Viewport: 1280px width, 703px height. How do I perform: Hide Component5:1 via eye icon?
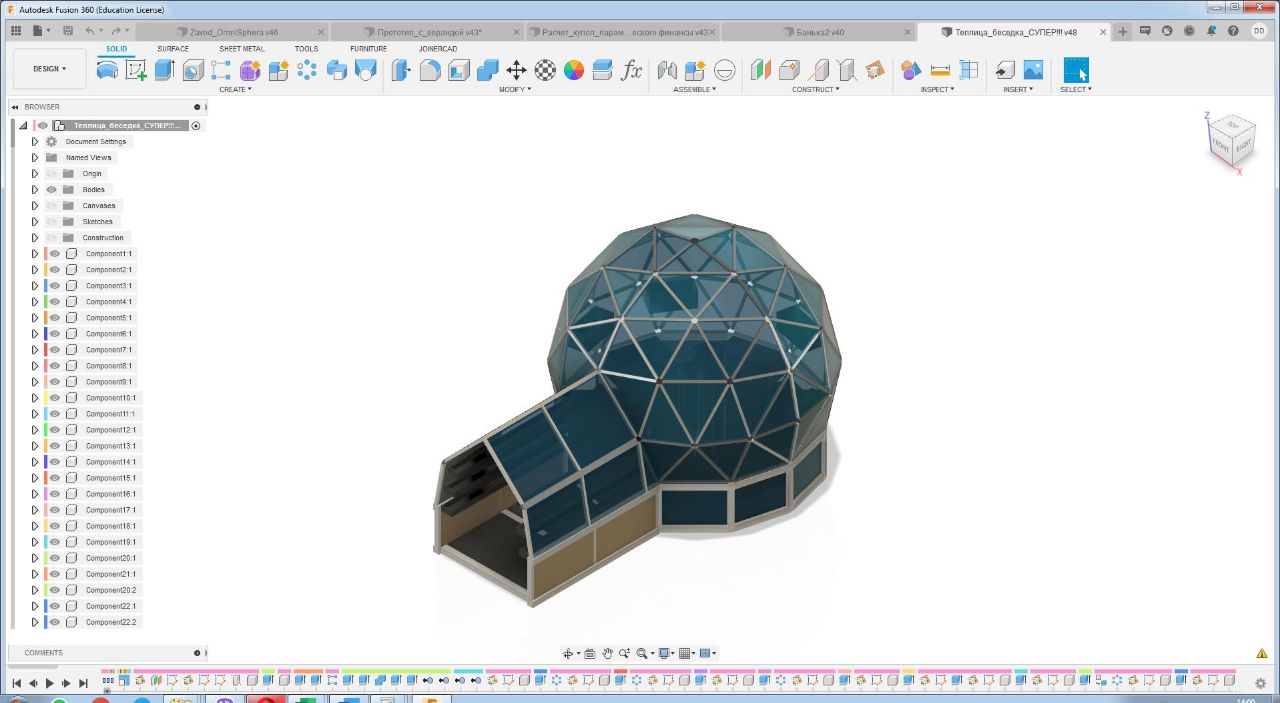(55, 317)
